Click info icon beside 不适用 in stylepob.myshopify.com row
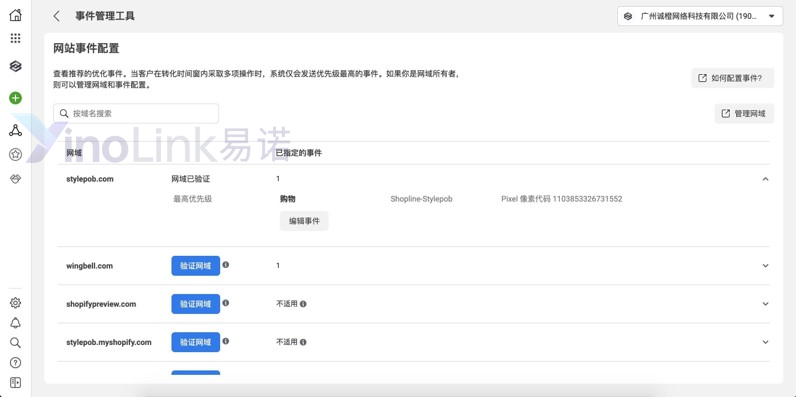Screen dimensions: 796x397 pyautogui.click(x=303, y=342)
